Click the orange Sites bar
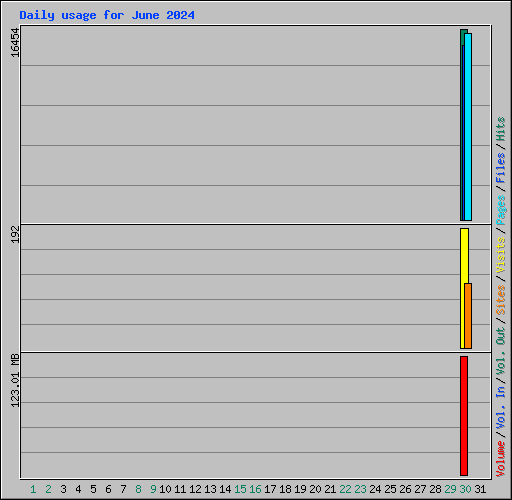 click(x=468, y=316)
